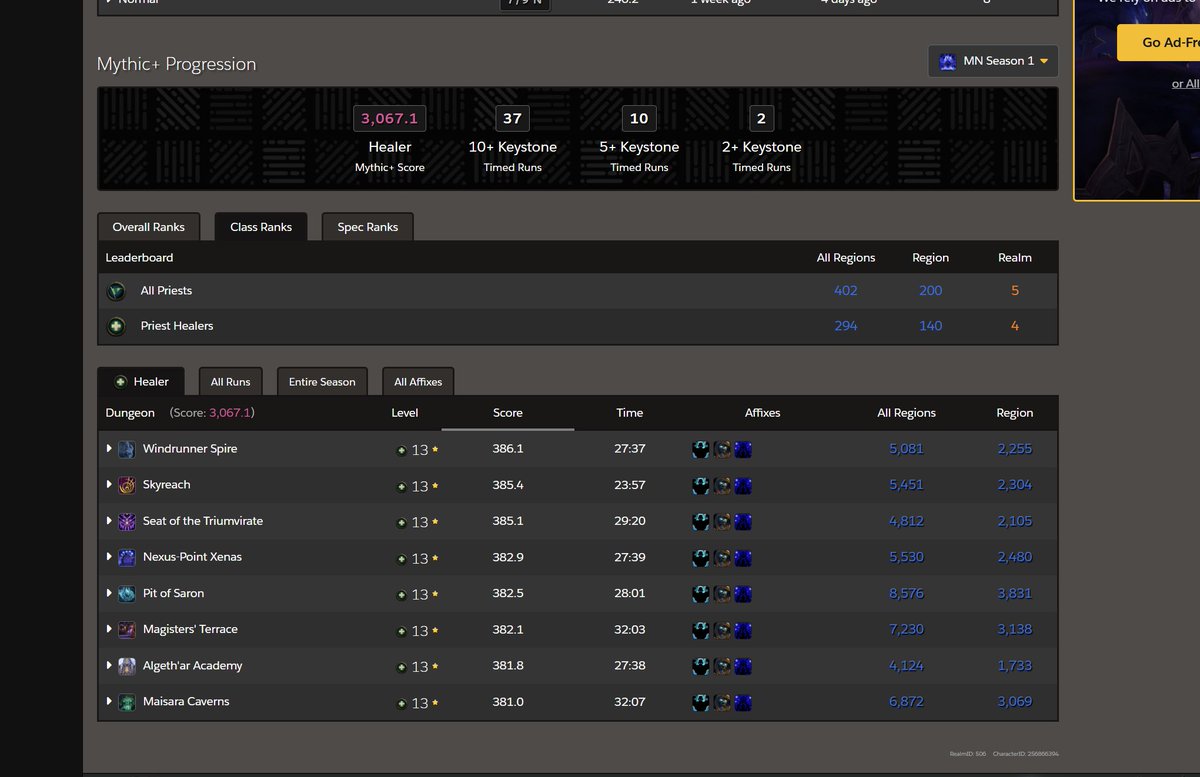Image resolution: width=1200 pixels, height=777 pixels.
Task: Click first affix icon in Seat of the Triumvirate row
Action: [x=701, y=522]
